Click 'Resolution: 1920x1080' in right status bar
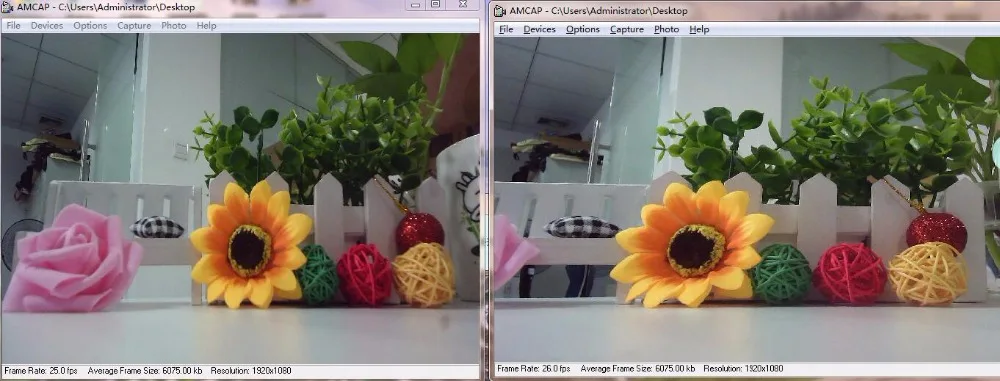 point(744,369)
